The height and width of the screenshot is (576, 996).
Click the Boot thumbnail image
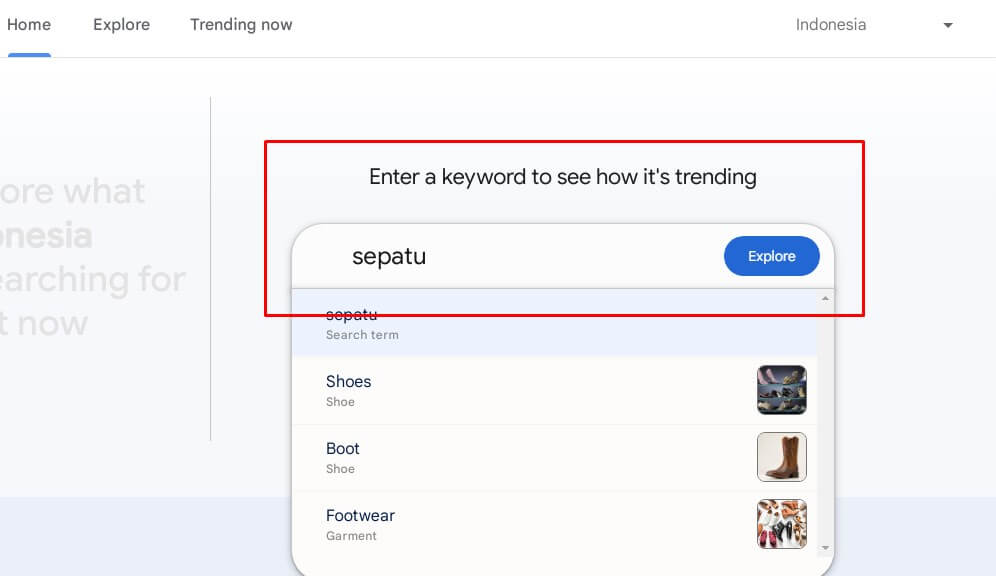782,457
